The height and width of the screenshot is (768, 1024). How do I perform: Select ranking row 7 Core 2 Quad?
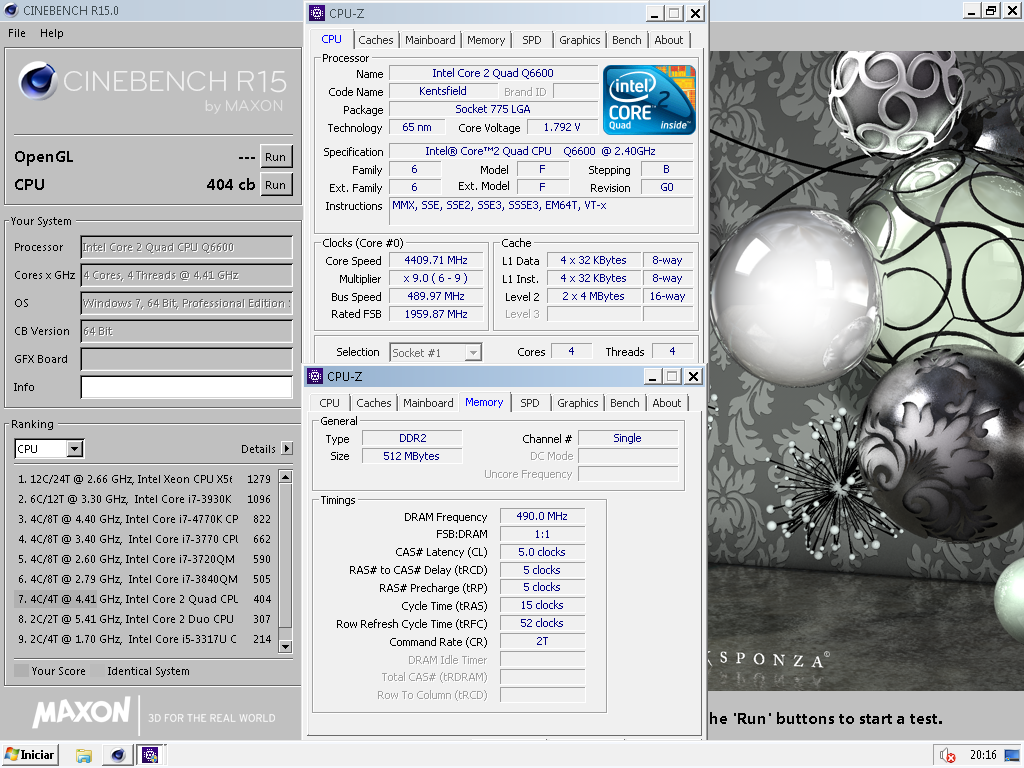[144, 600]
